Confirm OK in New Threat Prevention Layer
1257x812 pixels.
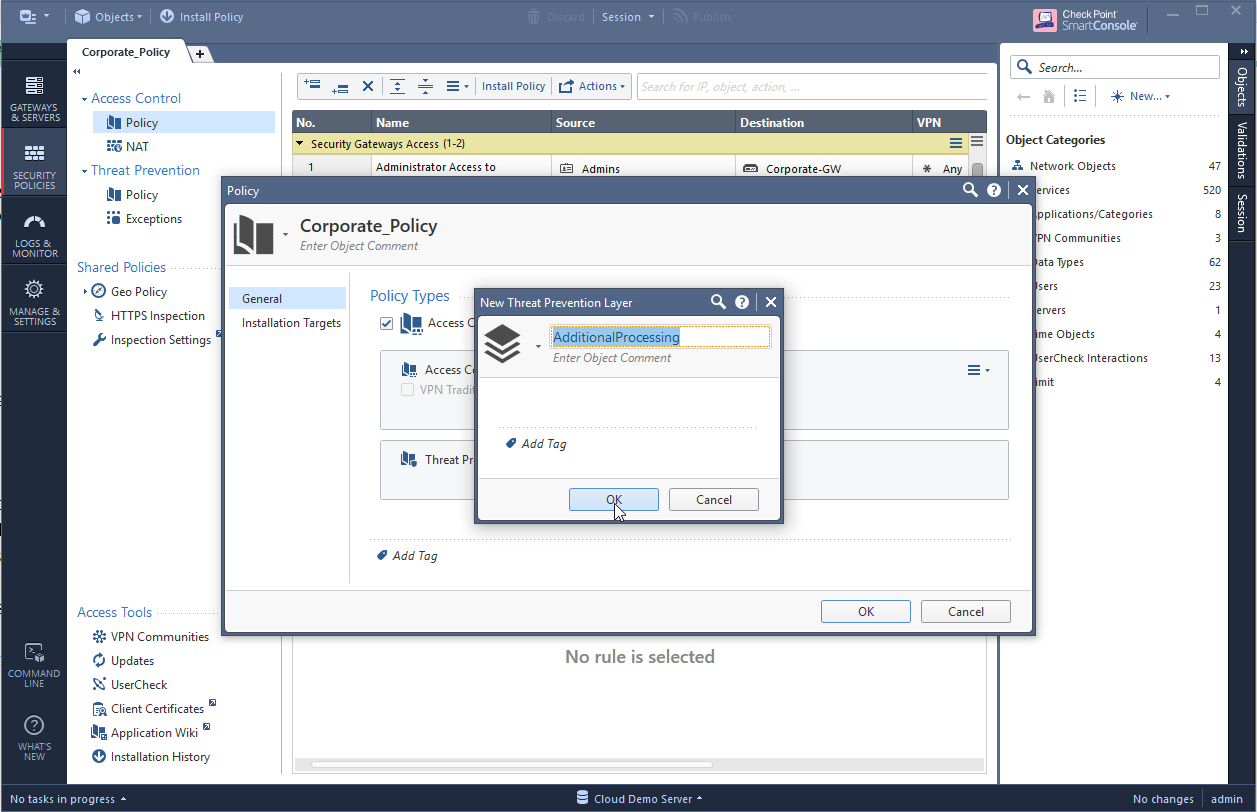(x=614, y=499)
